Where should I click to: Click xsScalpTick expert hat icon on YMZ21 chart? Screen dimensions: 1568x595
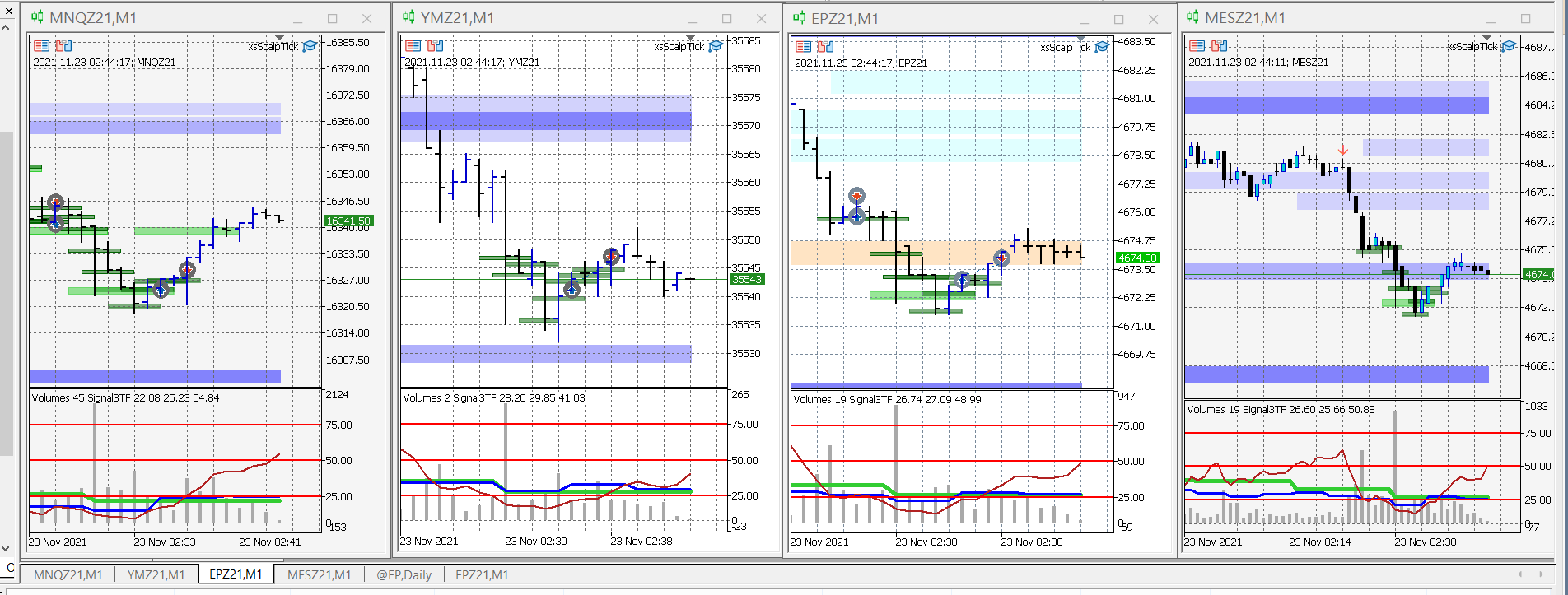[716, 46]
